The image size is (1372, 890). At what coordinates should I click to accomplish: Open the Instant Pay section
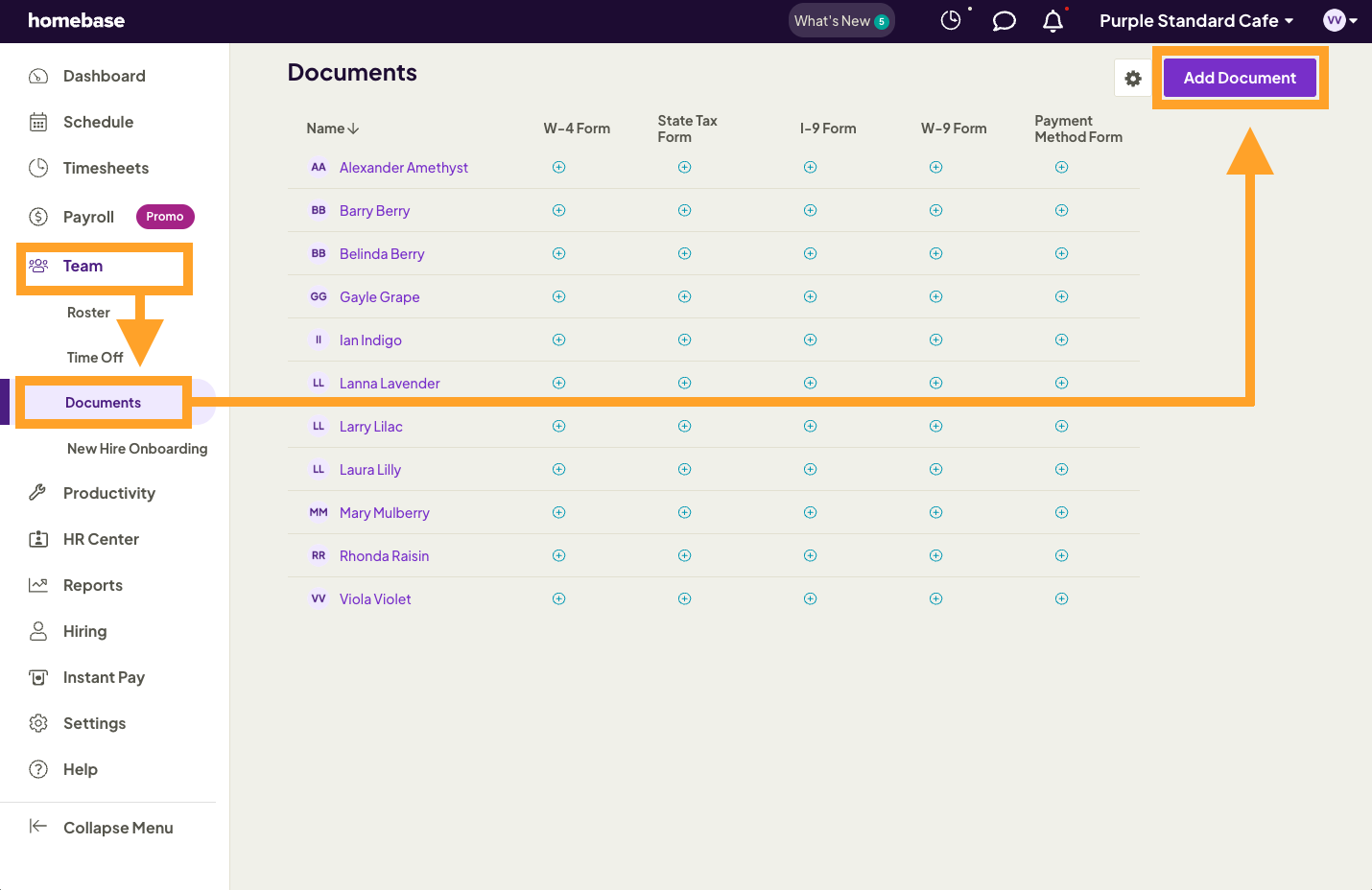[x=105, y=677]
